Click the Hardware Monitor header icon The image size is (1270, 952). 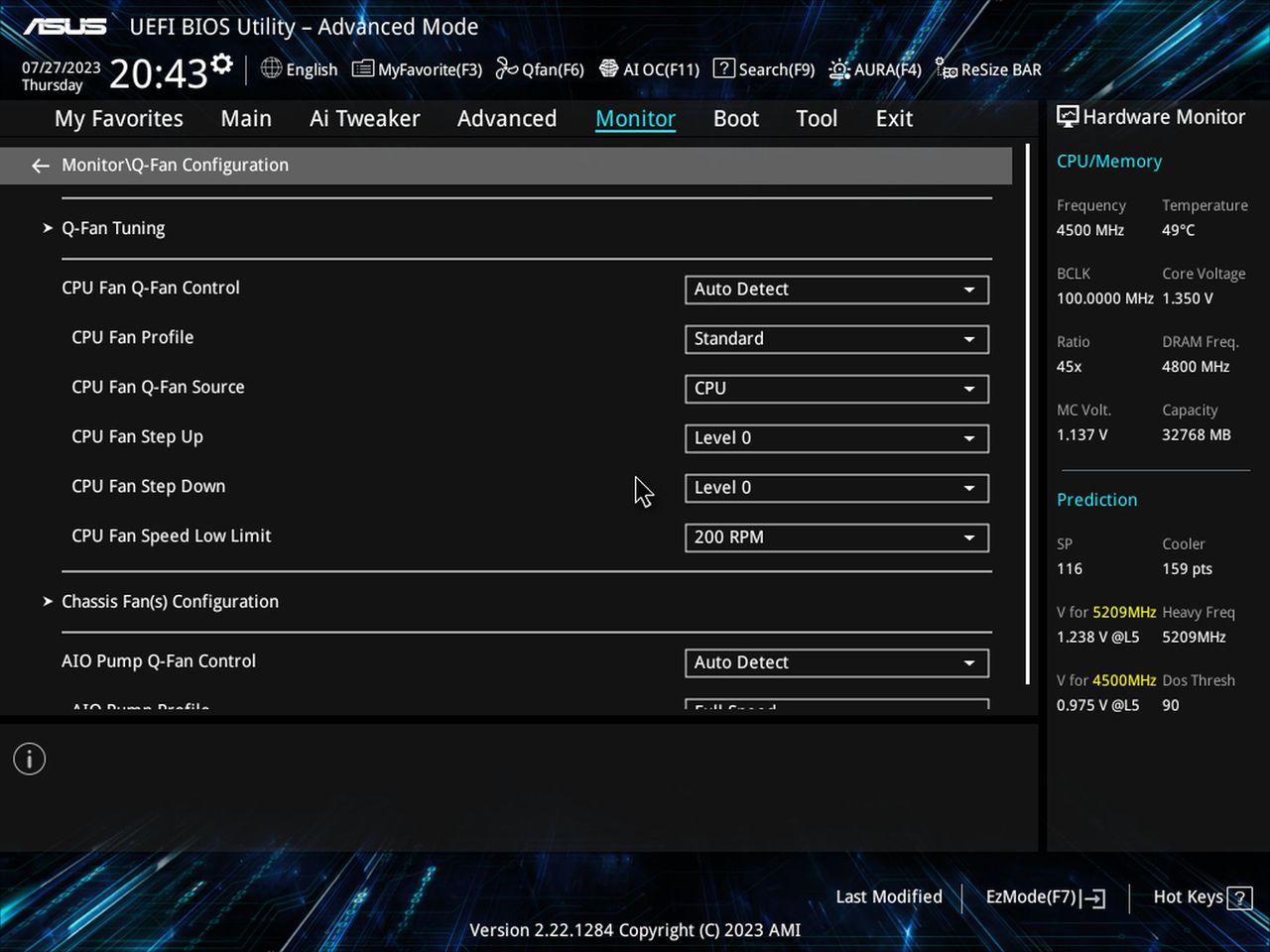coord(1068,117)
